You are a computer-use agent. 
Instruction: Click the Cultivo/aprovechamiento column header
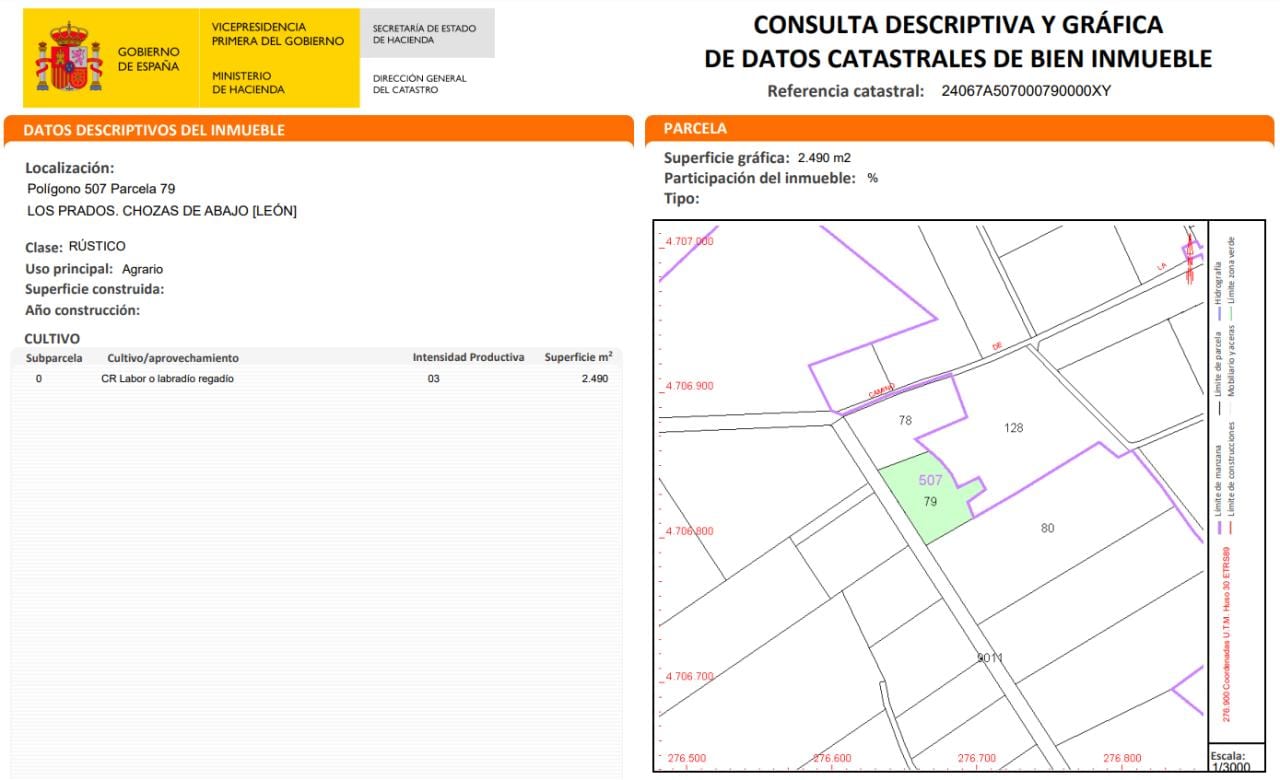coord(173,357)
